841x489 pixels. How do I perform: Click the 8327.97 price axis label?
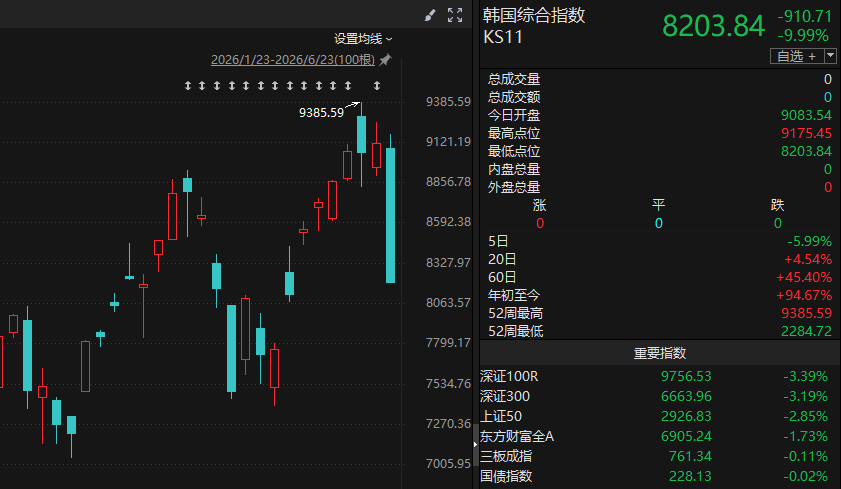pos(448,263)
